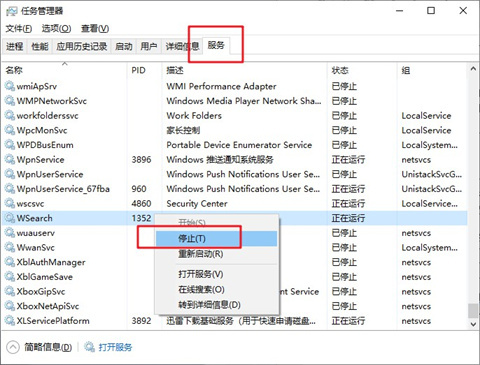Click the XLServicePlatform service gear icon

(x=10, y=321)
